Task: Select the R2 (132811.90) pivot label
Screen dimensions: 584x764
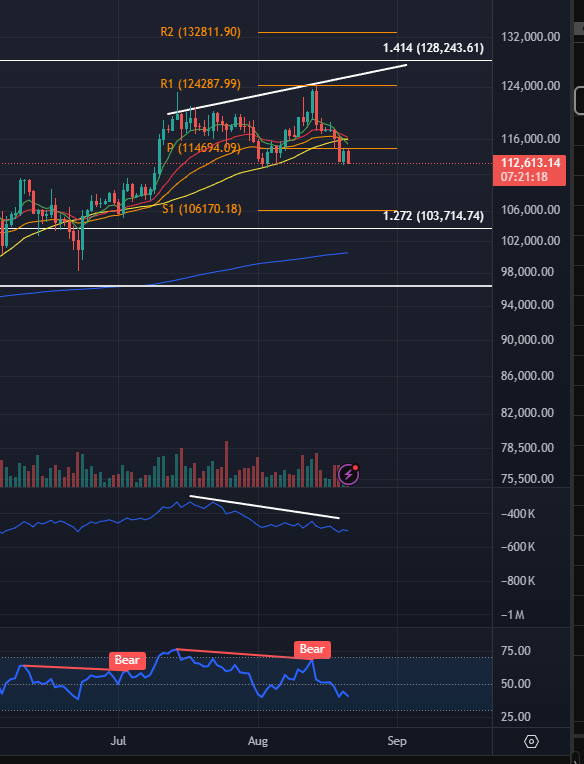Action: tap(201, 32)
